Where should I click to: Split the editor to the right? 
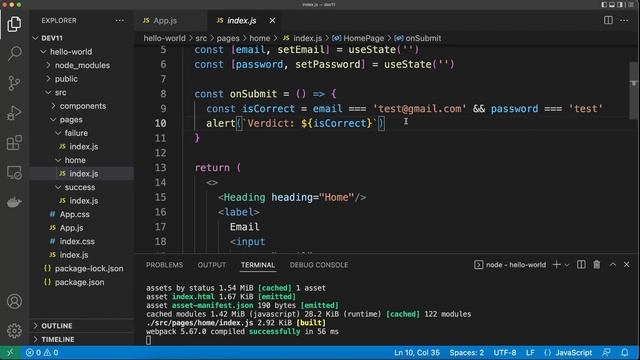pos(608,20)
